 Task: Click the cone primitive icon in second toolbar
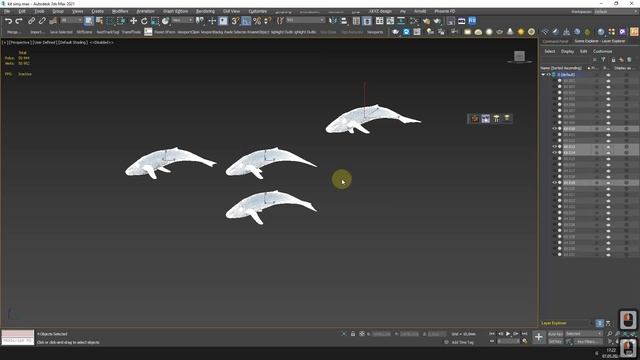pos(510,31)
